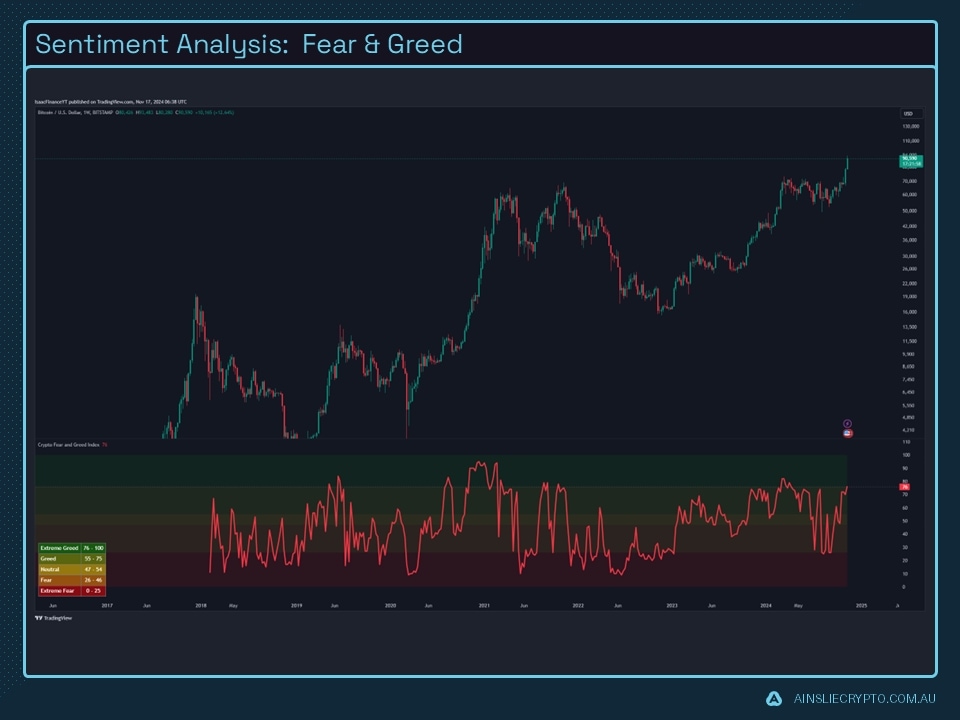
Task: Click the green 90,590 price tag on the axis
Action: (909, 160)
